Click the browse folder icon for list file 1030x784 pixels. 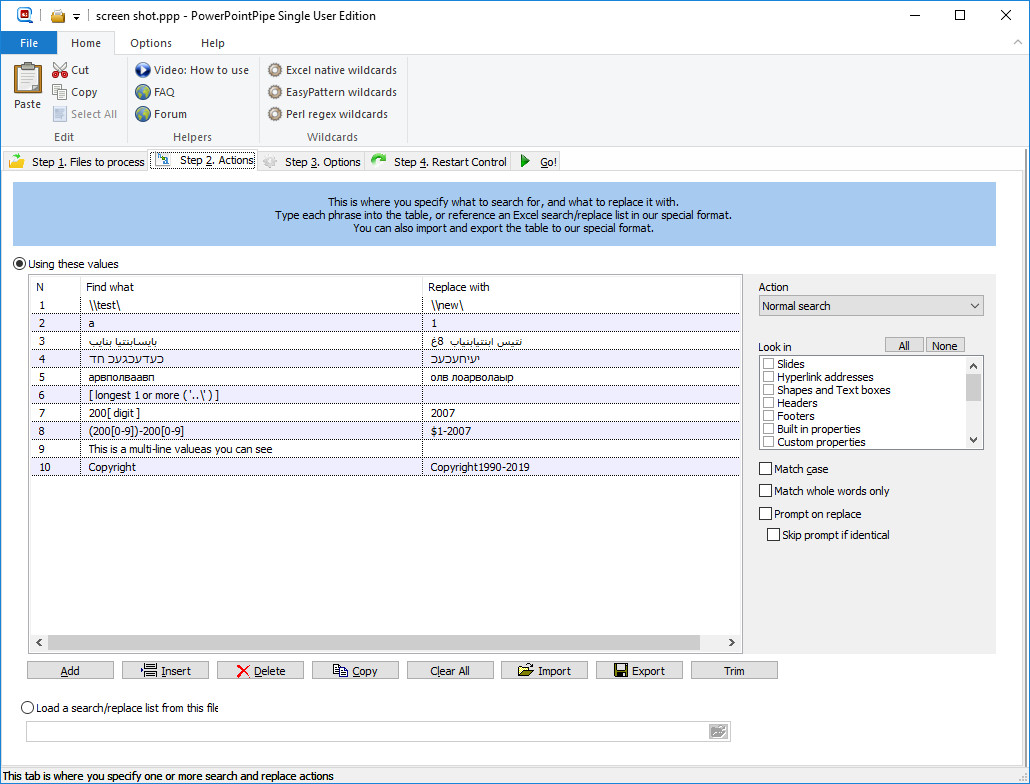click(718, 732)
